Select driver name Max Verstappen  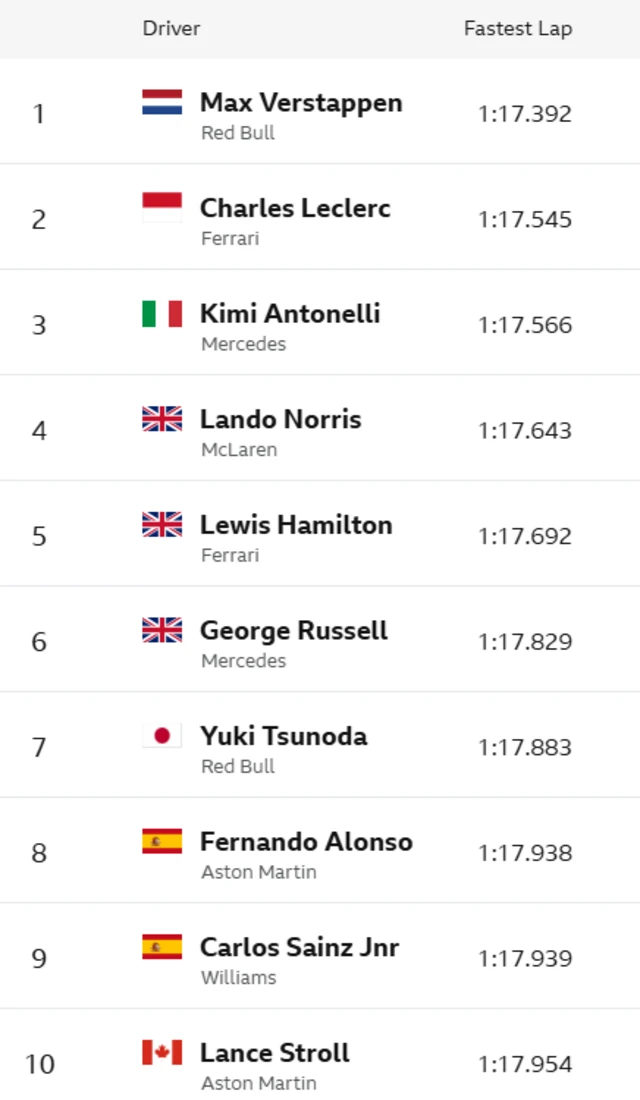click(x=301, y=102)
